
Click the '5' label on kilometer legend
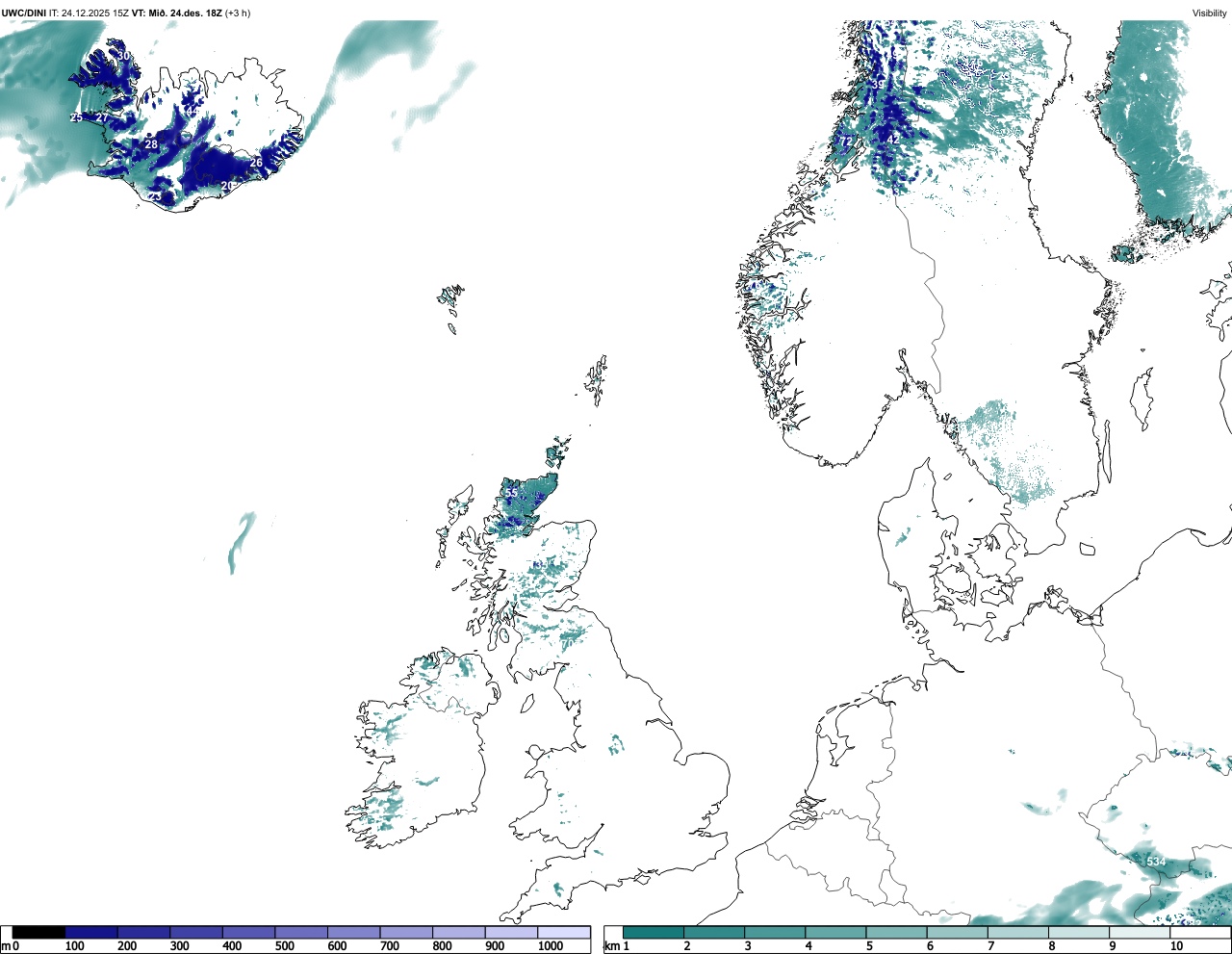coord(869,946)
